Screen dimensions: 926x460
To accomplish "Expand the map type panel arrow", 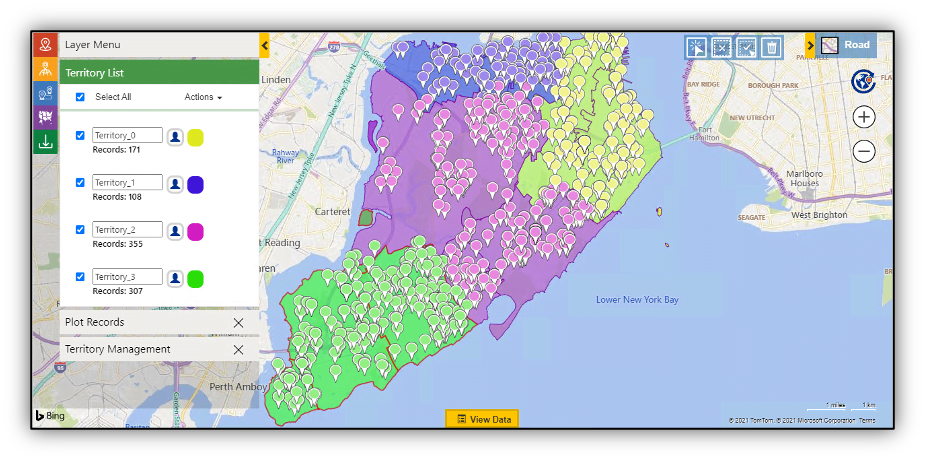I will 810,45.
